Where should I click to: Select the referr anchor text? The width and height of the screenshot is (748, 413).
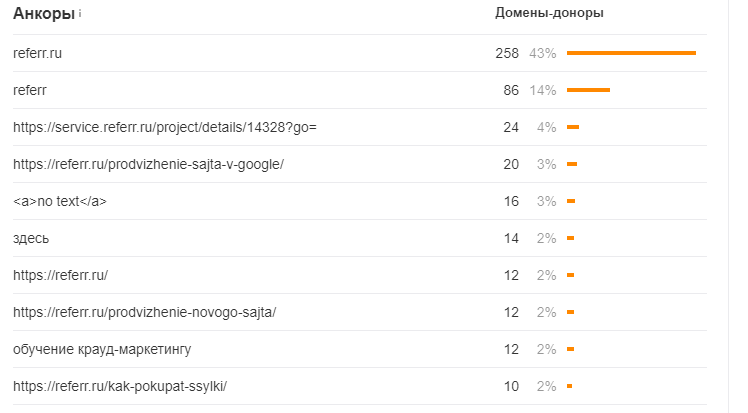point(30,90)
